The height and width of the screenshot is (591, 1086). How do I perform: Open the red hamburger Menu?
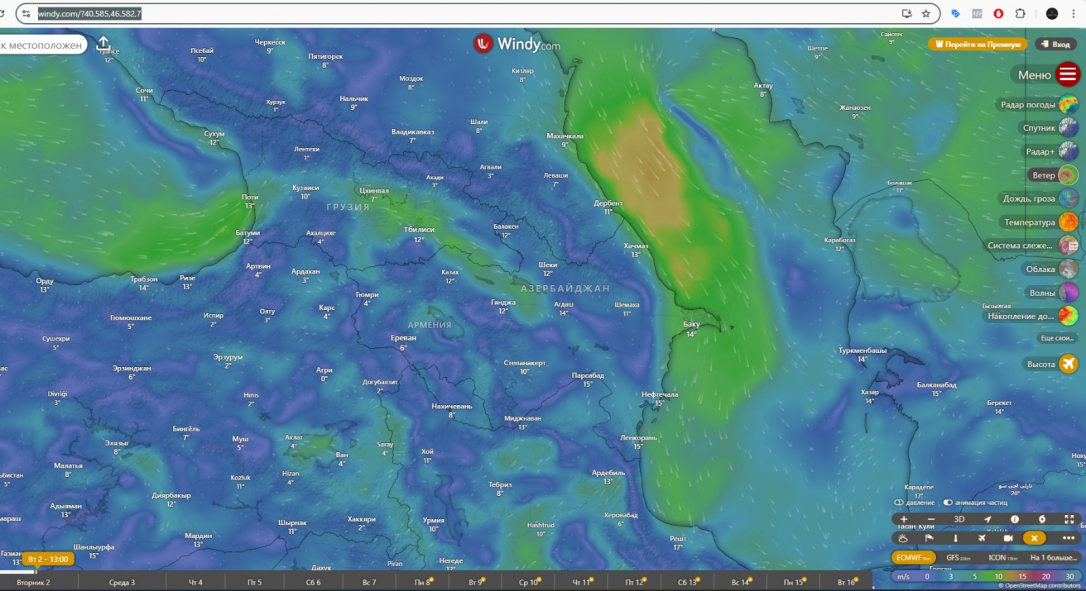click(x=1068, y=74)
